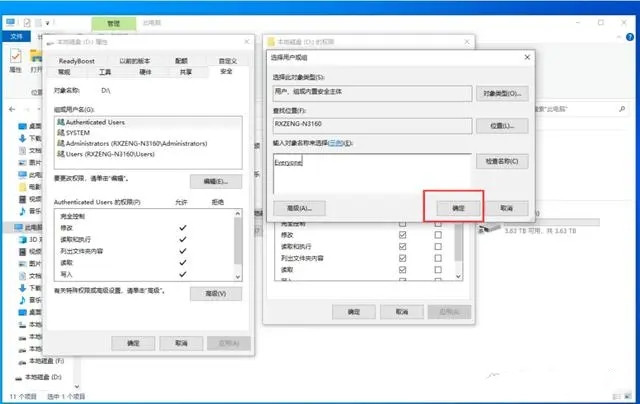Click scroll-up arrow of Properties permissions list

[238, 213]
